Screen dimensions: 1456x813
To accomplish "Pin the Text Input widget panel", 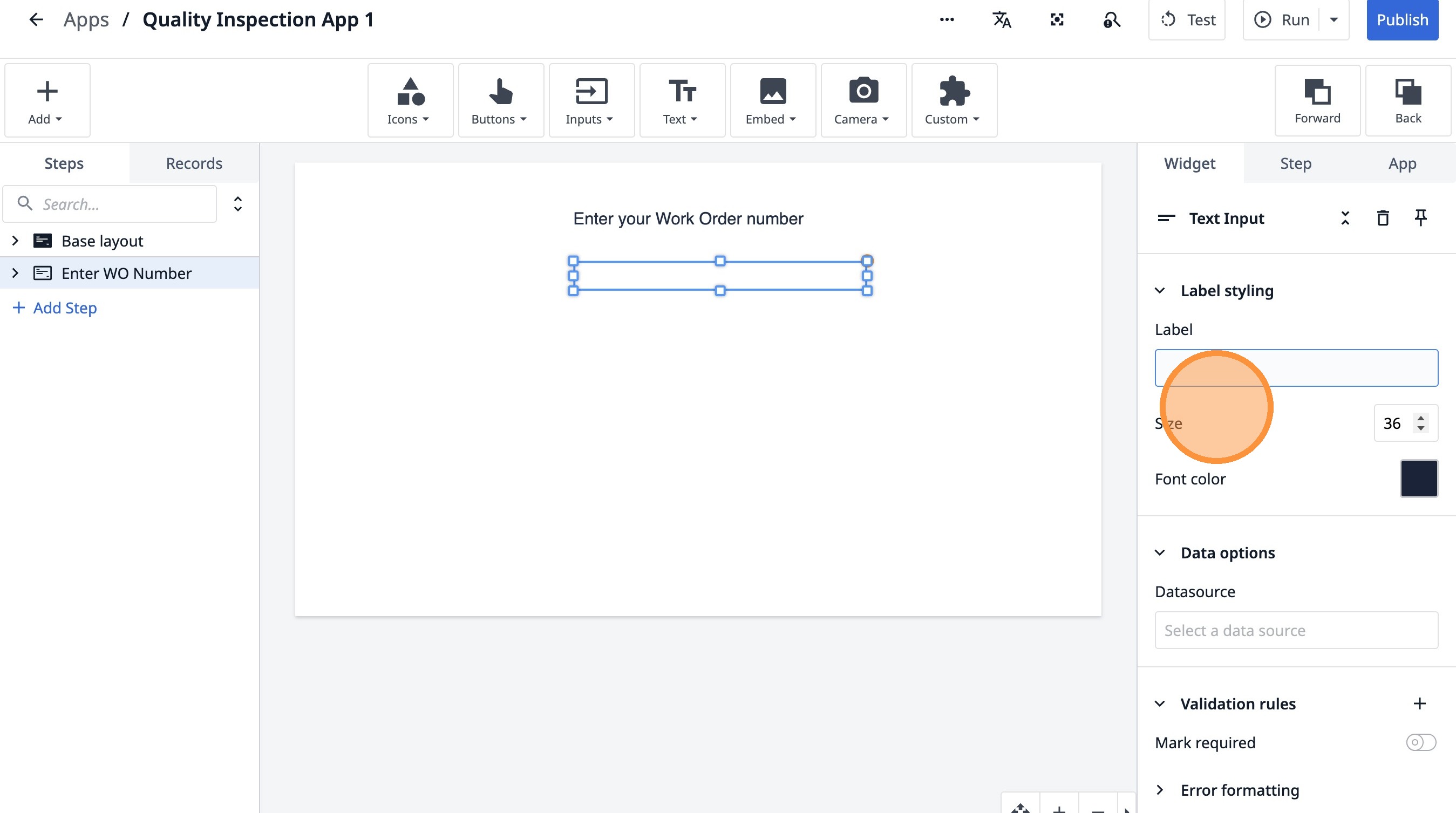I will [x=1420, y=218].
